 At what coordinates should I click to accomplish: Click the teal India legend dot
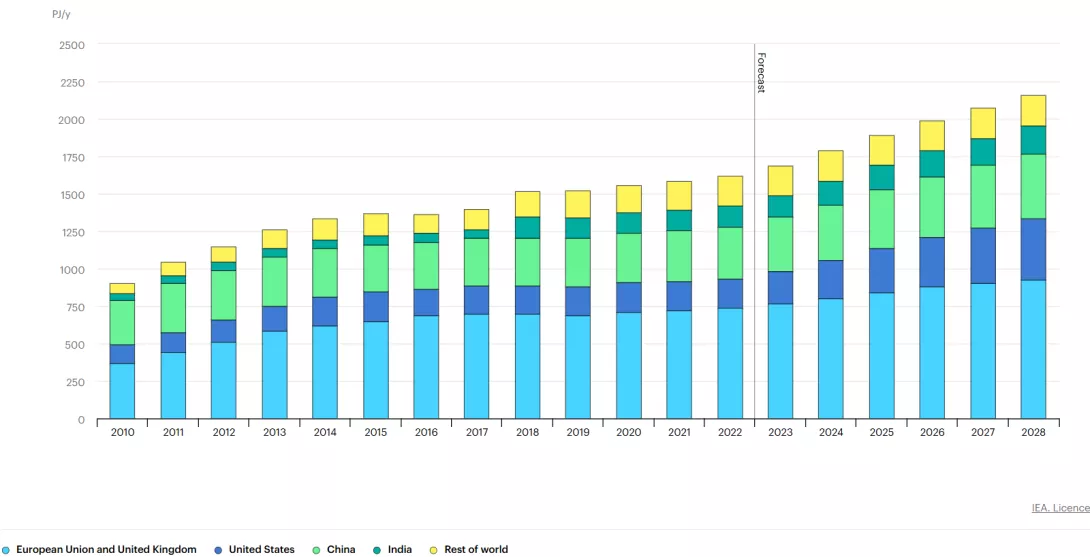pos(377,550)
